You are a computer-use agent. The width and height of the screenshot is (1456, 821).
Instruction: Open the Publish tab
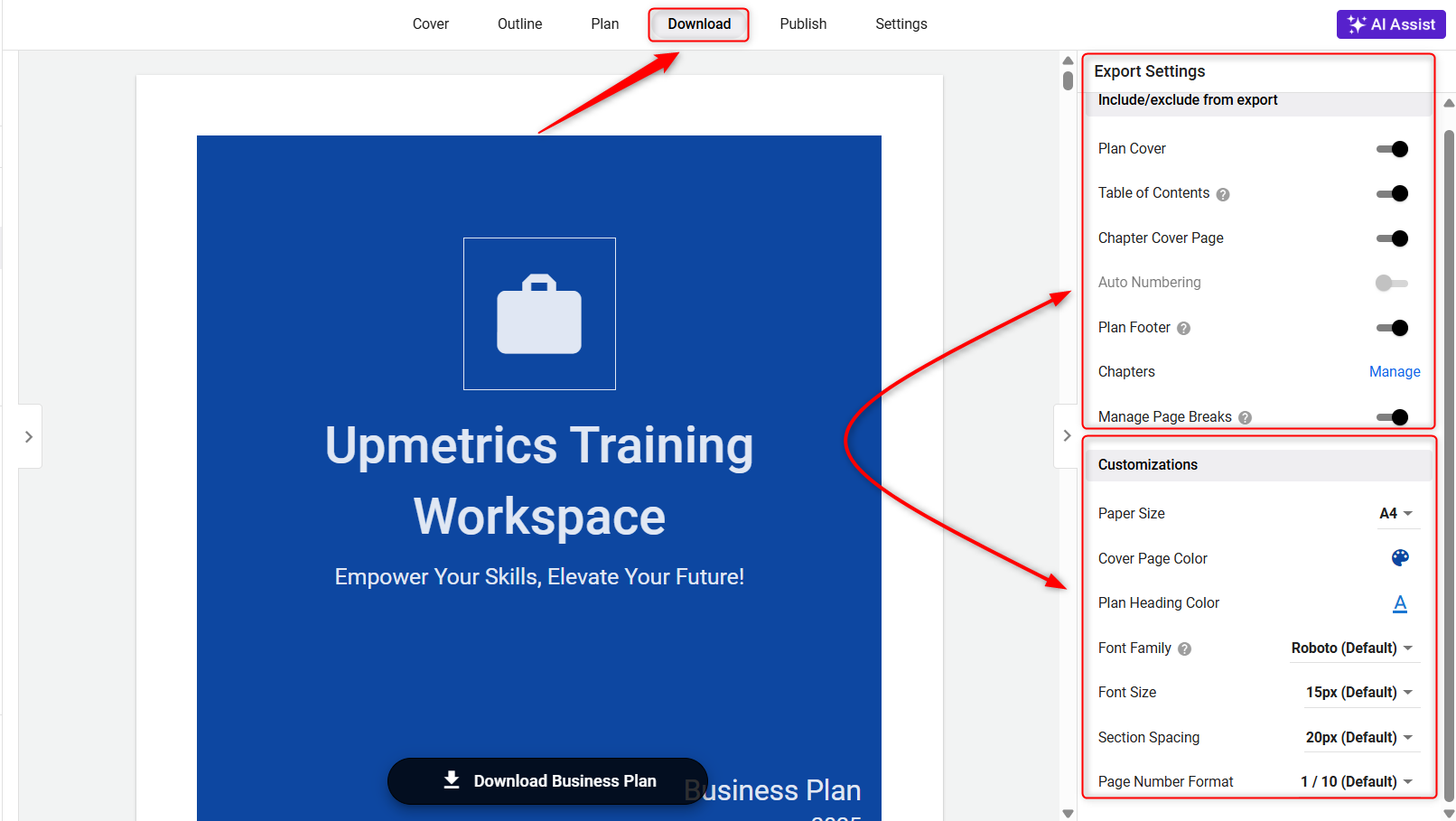pos(803,24)
